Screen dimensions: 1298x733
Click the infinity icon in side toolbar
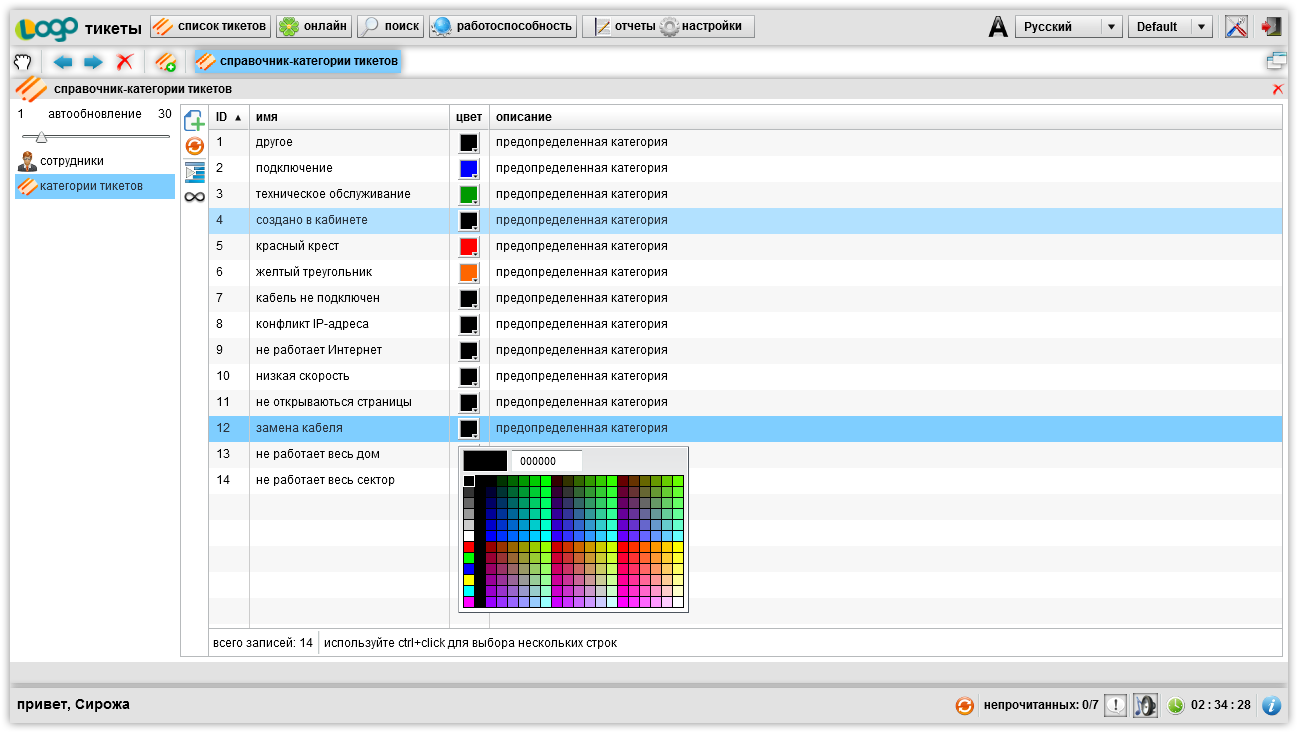coord(194,197)
